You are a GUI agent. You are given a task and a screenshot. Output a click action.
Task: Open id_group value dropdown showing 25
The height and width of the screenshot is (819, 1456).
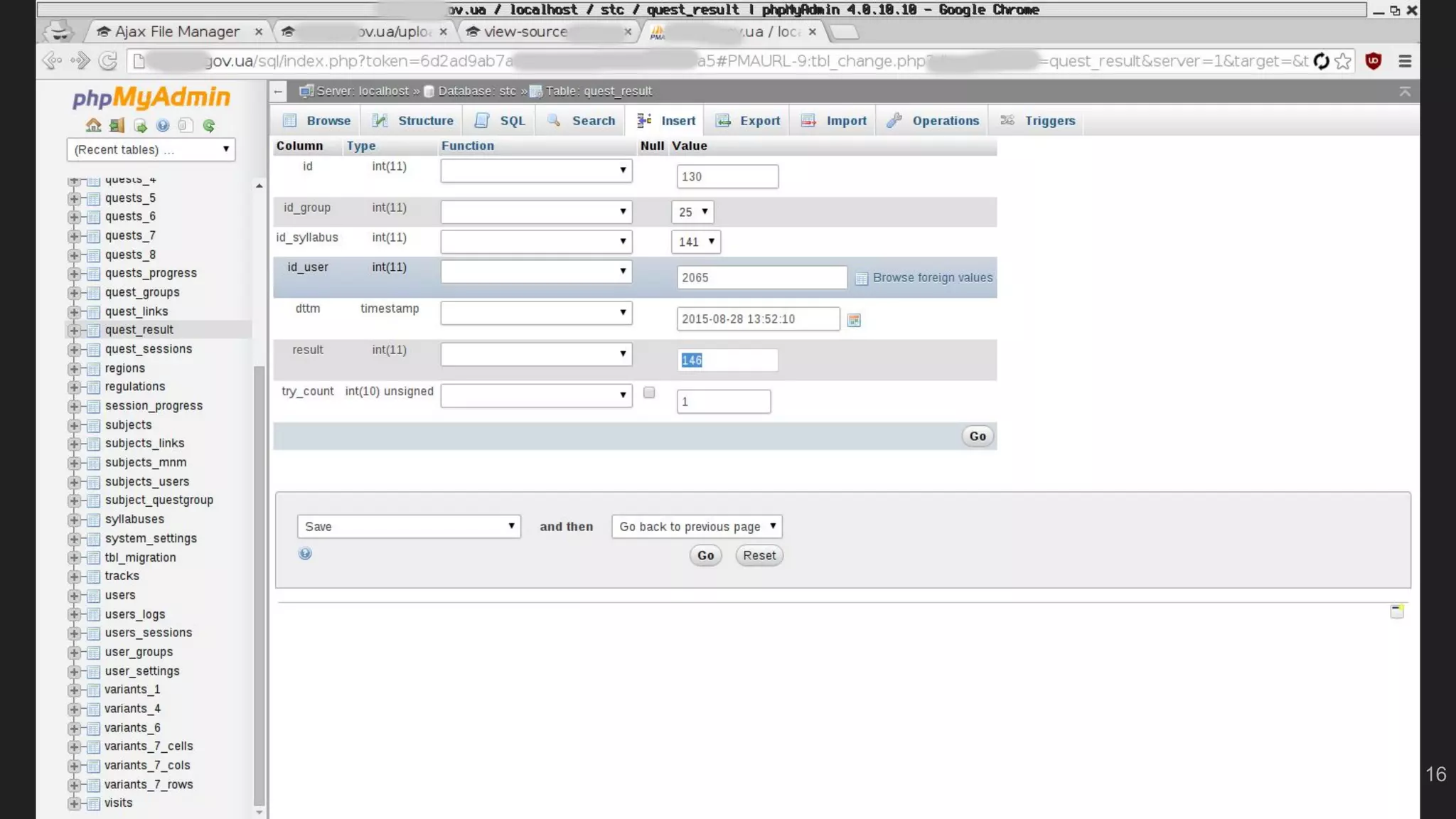pos(692,212)
